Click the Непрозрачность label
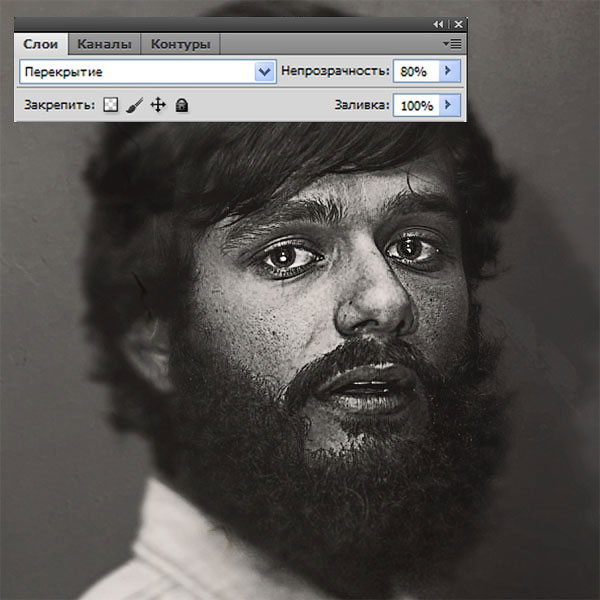This screenshot has height=600, width=600. (335, 71)
